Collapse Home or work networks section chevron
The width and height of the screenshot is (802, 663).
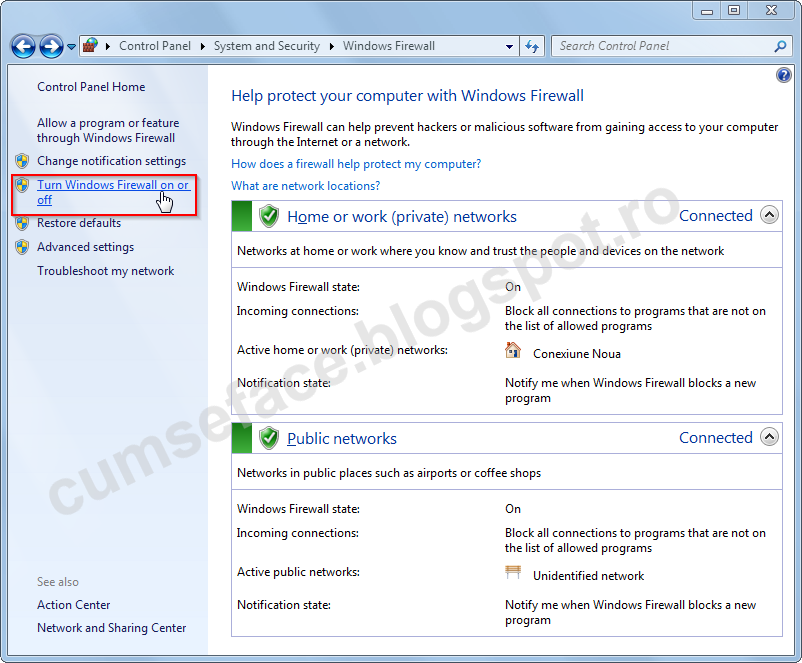coord(769,215)
